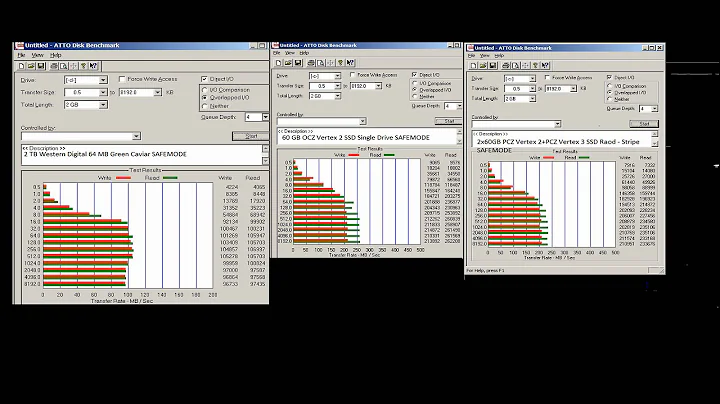Select Neither radio in Green Caviar window
This screenshot has width=720, height=404.
tap(205, 106)
